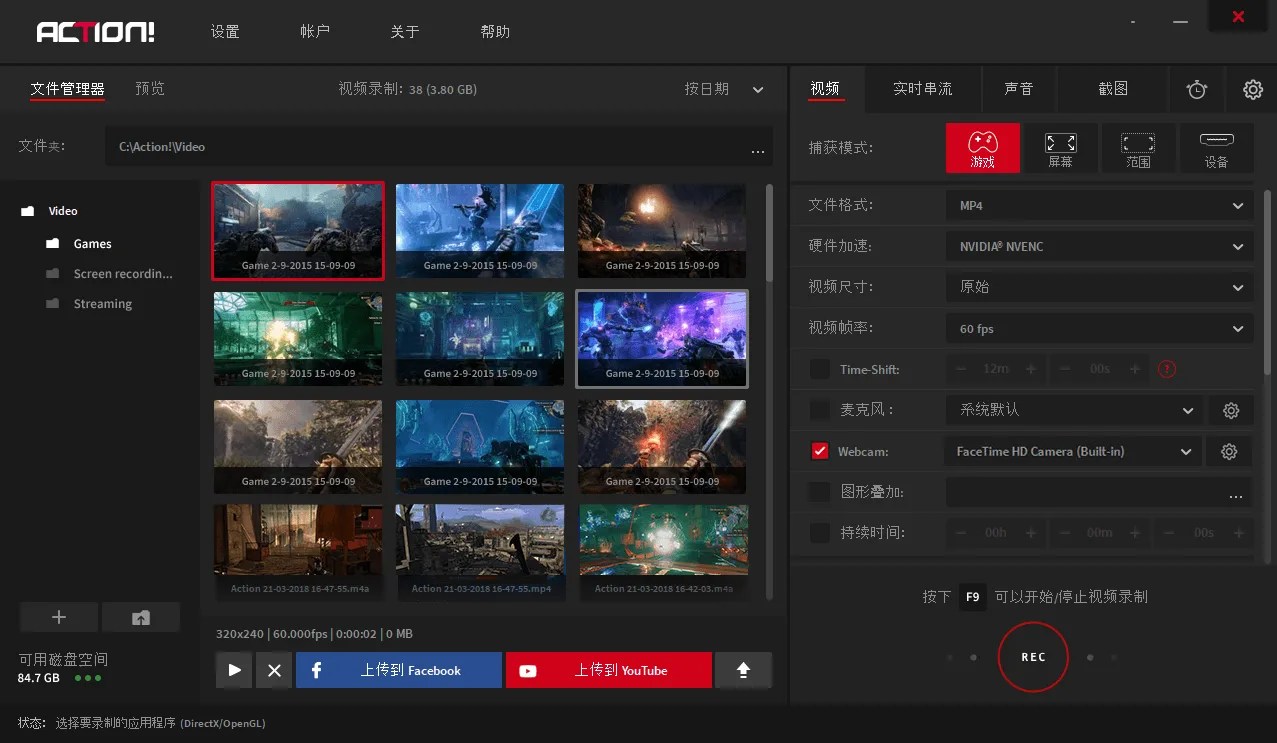Open the hardware acceleration NVIDIA NVENC dropdown
This screenshot has height=743, width=1277.
pos(1099,247)
